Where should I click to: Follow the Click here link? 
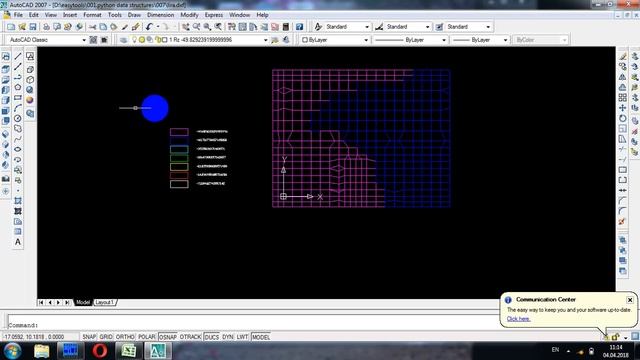tap(518, 319)
